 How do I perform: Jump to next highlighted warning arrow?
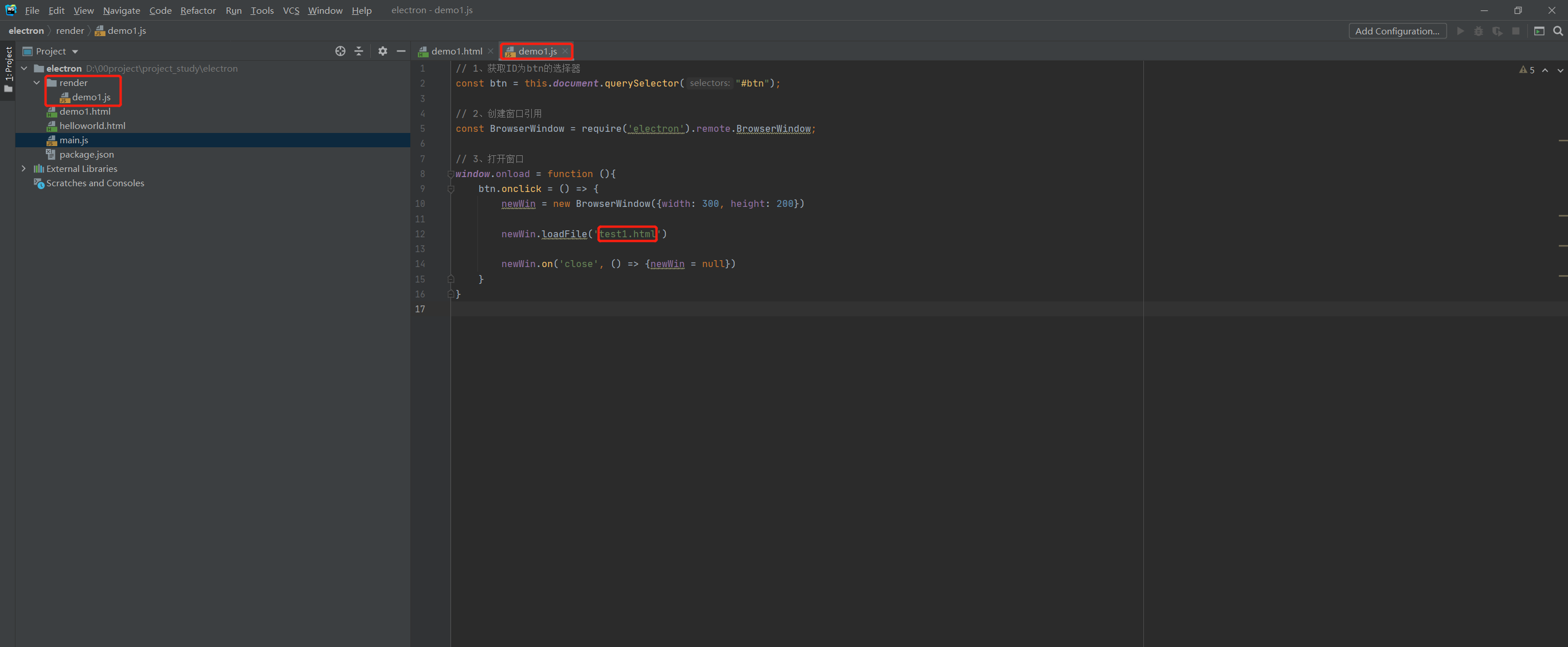1559,70
